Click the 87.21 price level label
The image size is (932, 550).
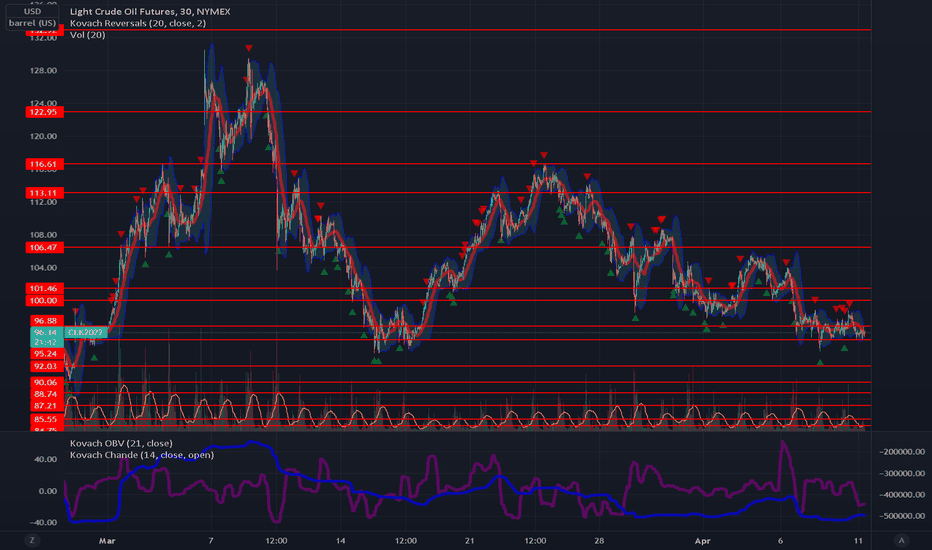46,406
